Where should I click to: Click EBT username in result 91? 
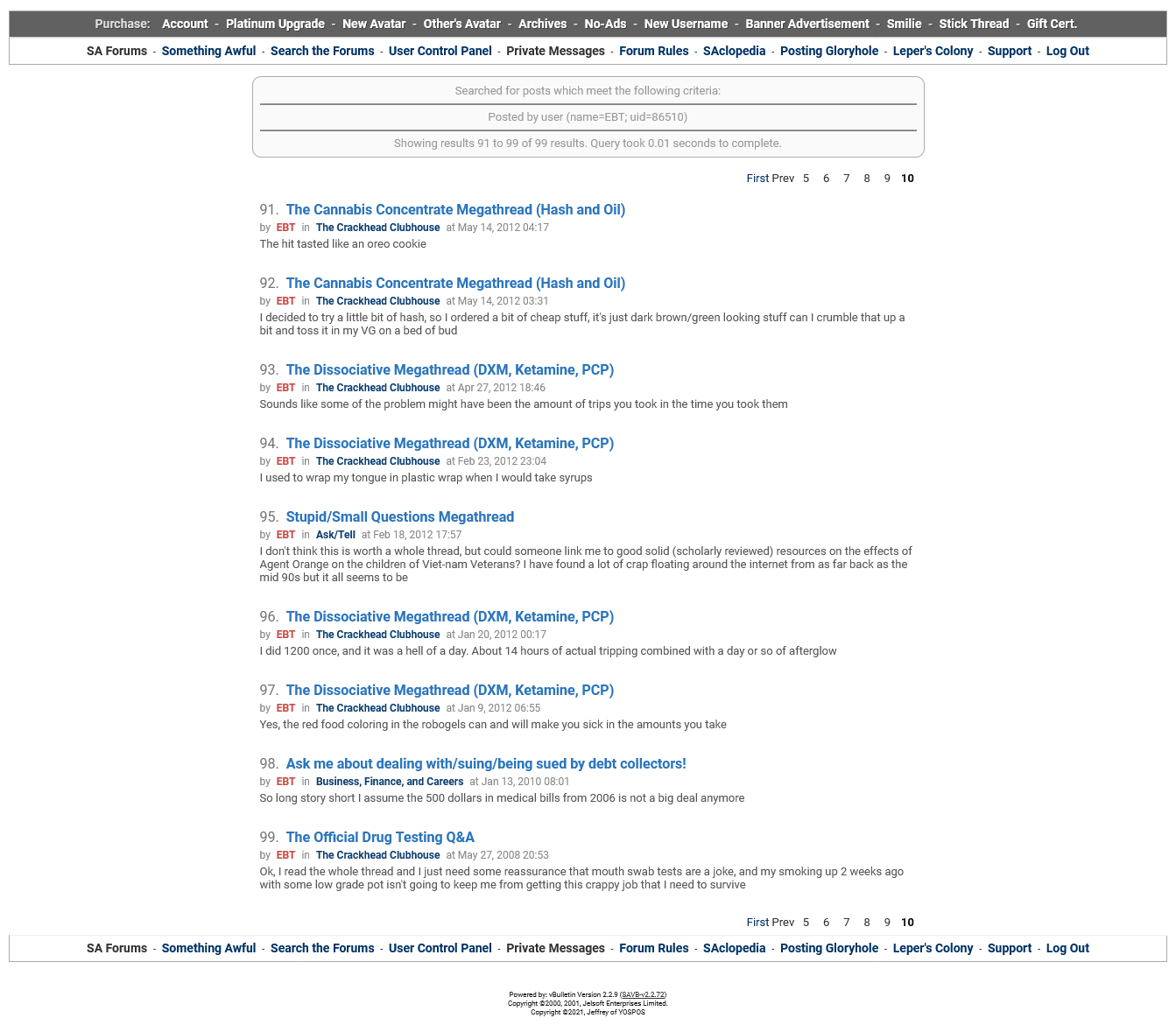click(285, 228)
